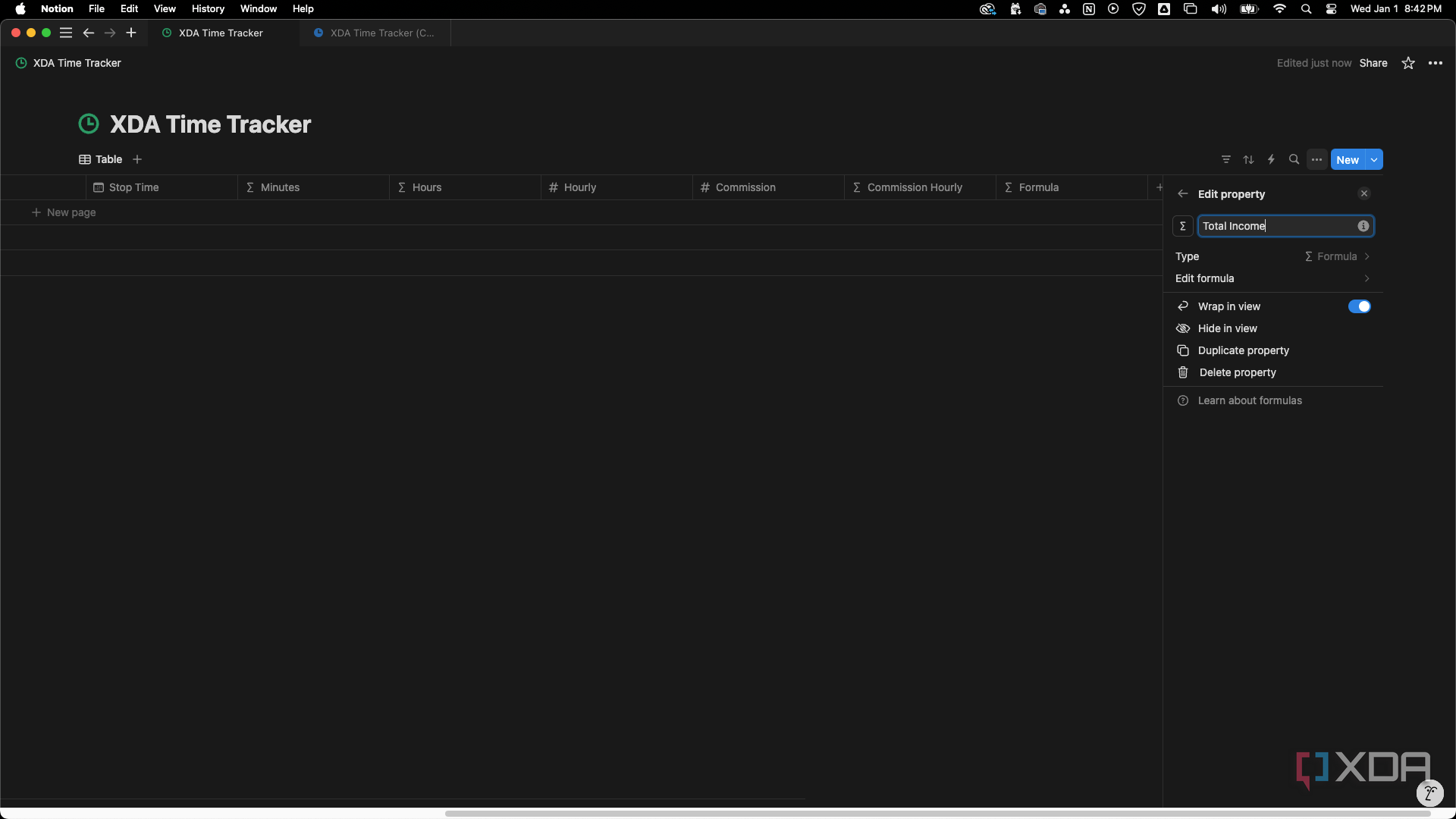Open a new tab with plus icon

coord(131,33)
